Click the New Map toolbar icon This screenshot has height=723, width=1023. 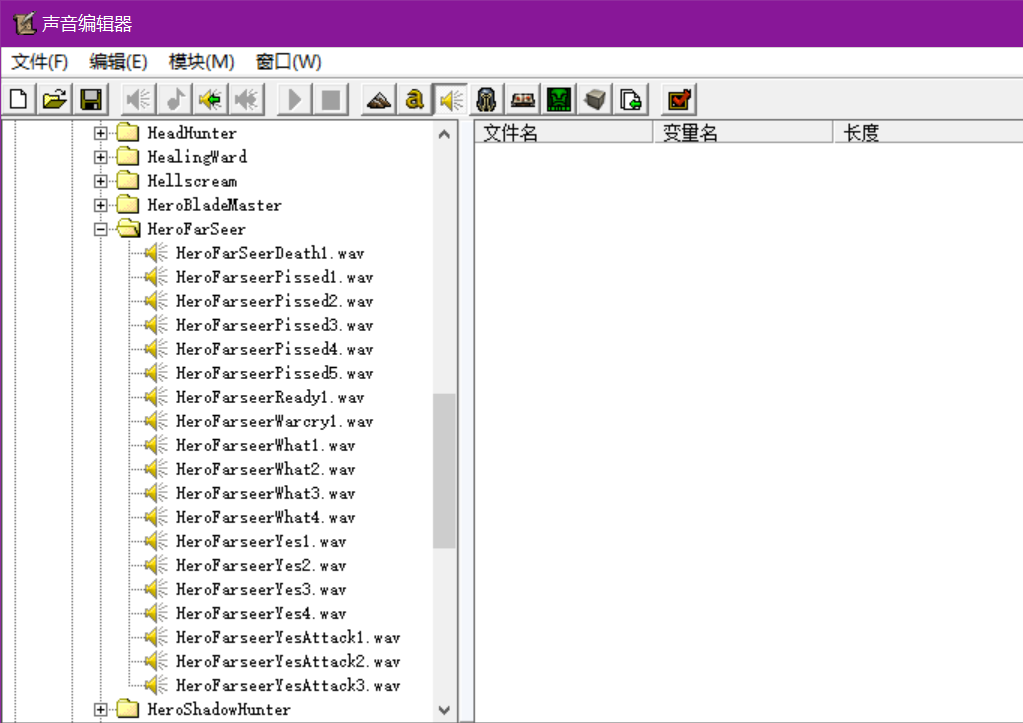[19, 99]
